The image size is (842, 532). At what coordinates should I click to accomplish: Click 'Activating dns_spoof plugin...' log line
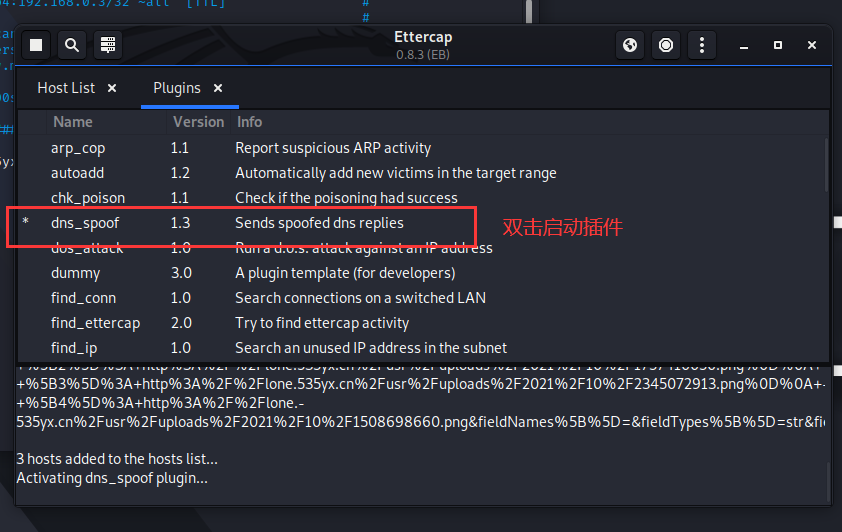coord(112,478)
